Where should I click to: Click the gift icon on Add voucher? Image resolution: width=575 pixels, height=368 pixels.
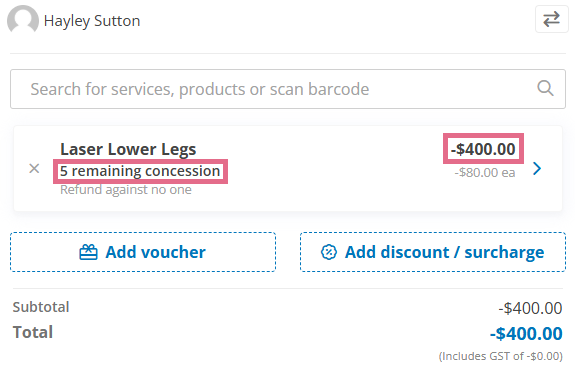(88, 252)
